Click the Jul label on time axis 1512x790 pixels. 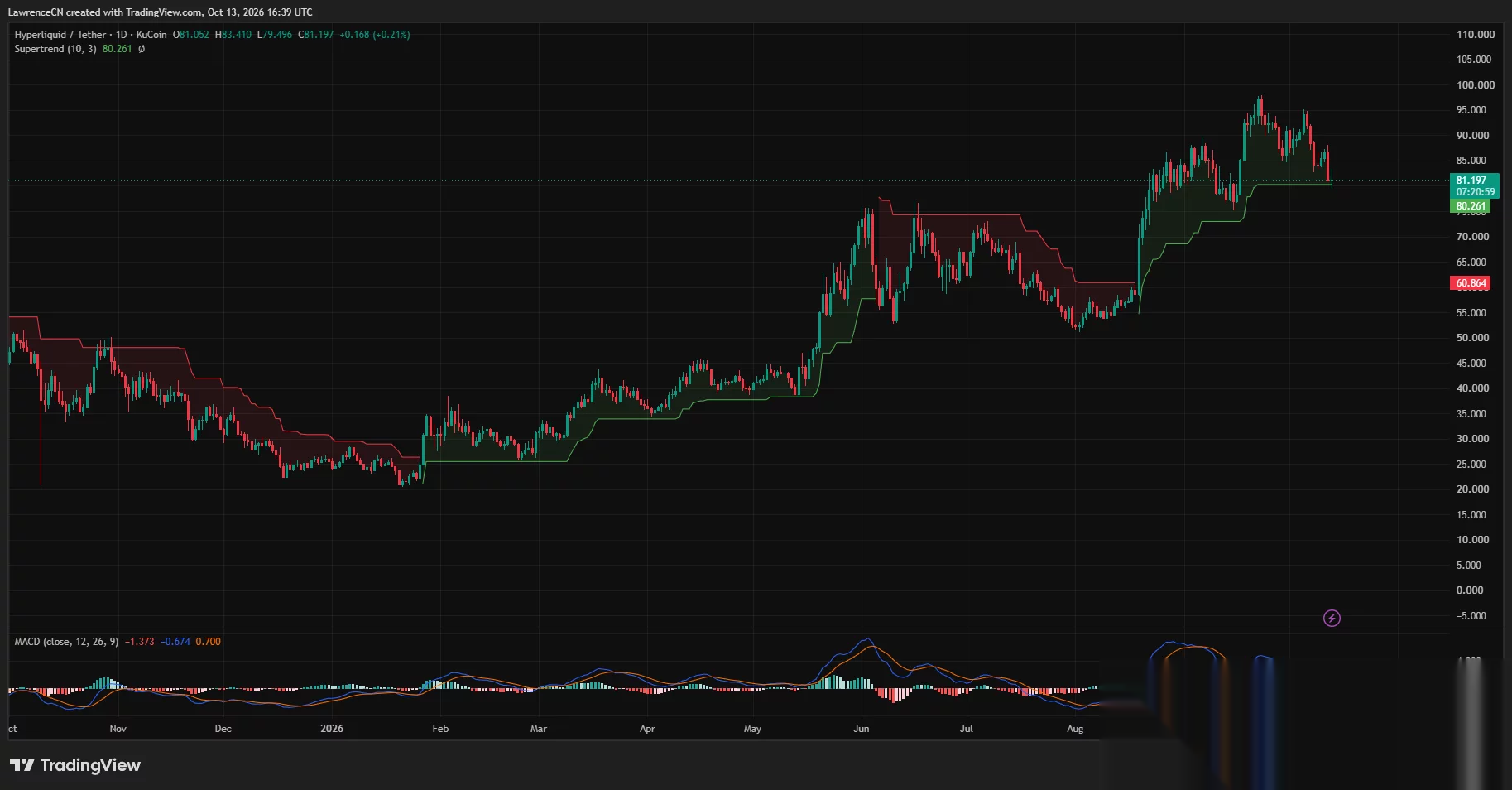tap(966, 729)
